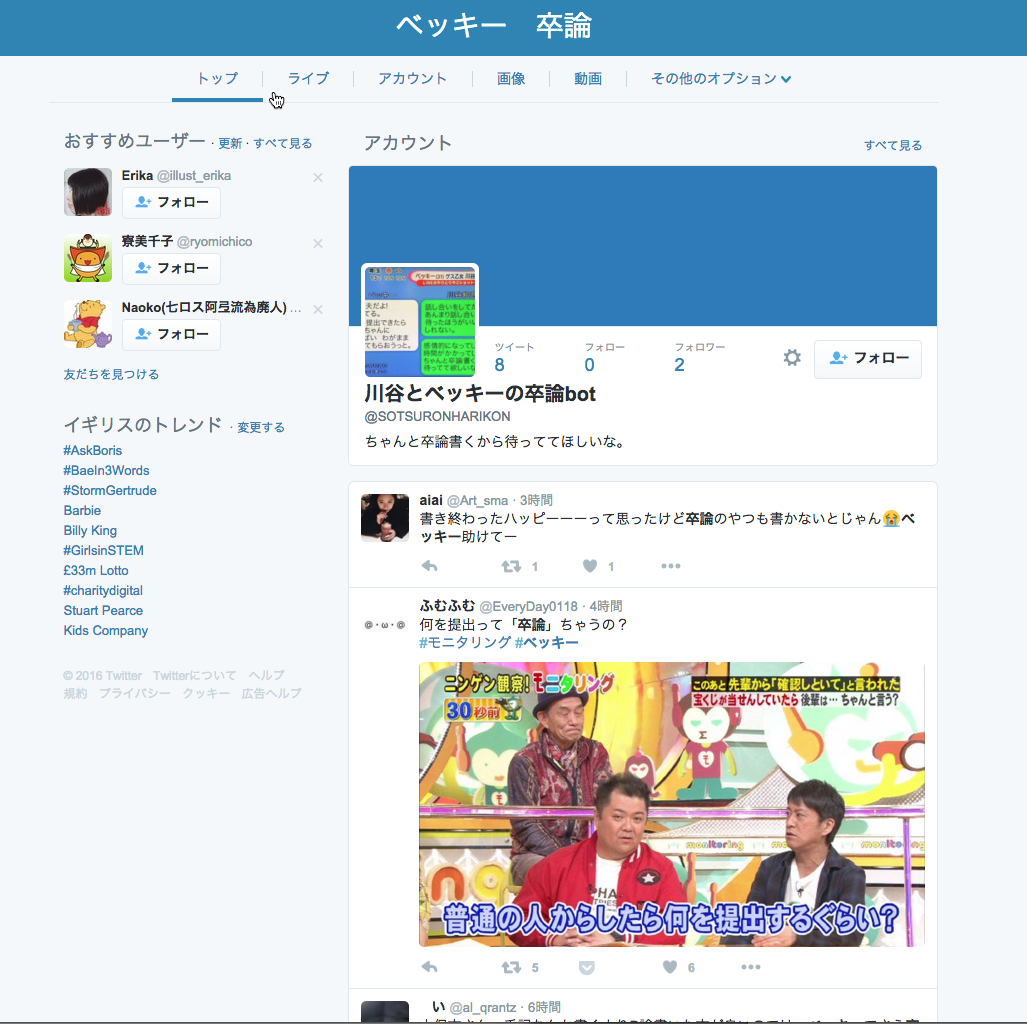
Task: Open 寮美千子's avatar image
Action: [x=88, y=258]
